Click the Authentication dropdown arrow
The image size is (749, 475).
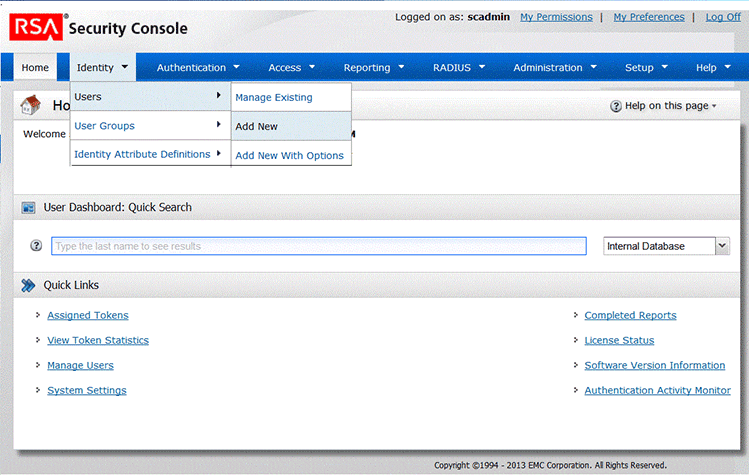coord(236,67)
